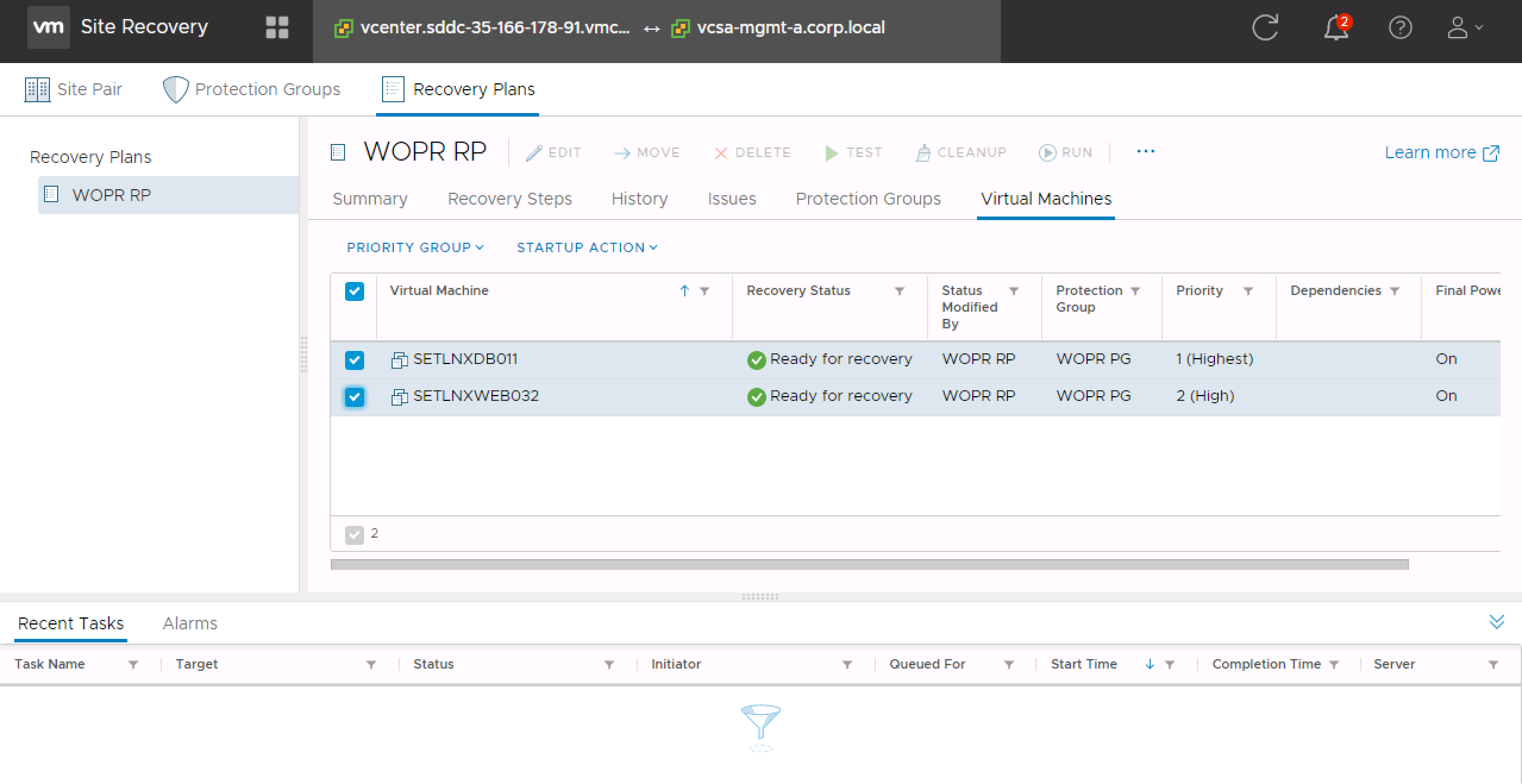Open the Status Modified By column filter

pos(1014,291)
